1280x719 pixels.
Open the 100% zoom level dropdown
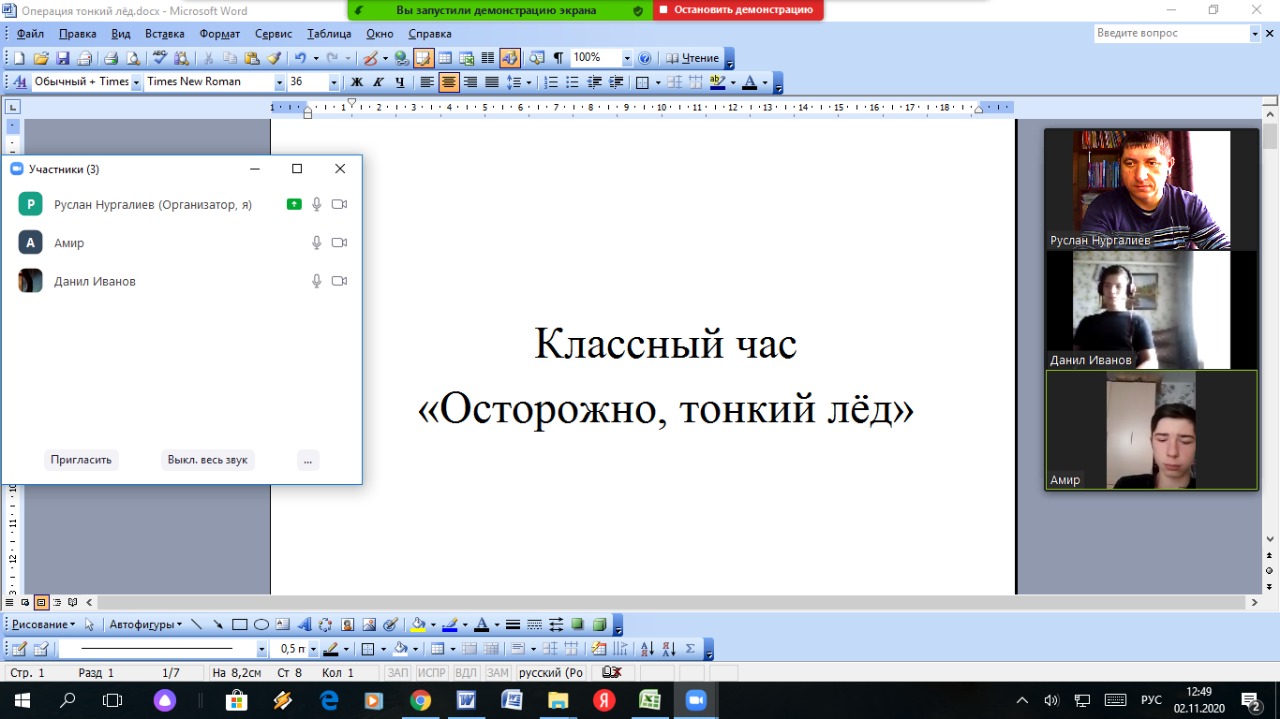627,58
